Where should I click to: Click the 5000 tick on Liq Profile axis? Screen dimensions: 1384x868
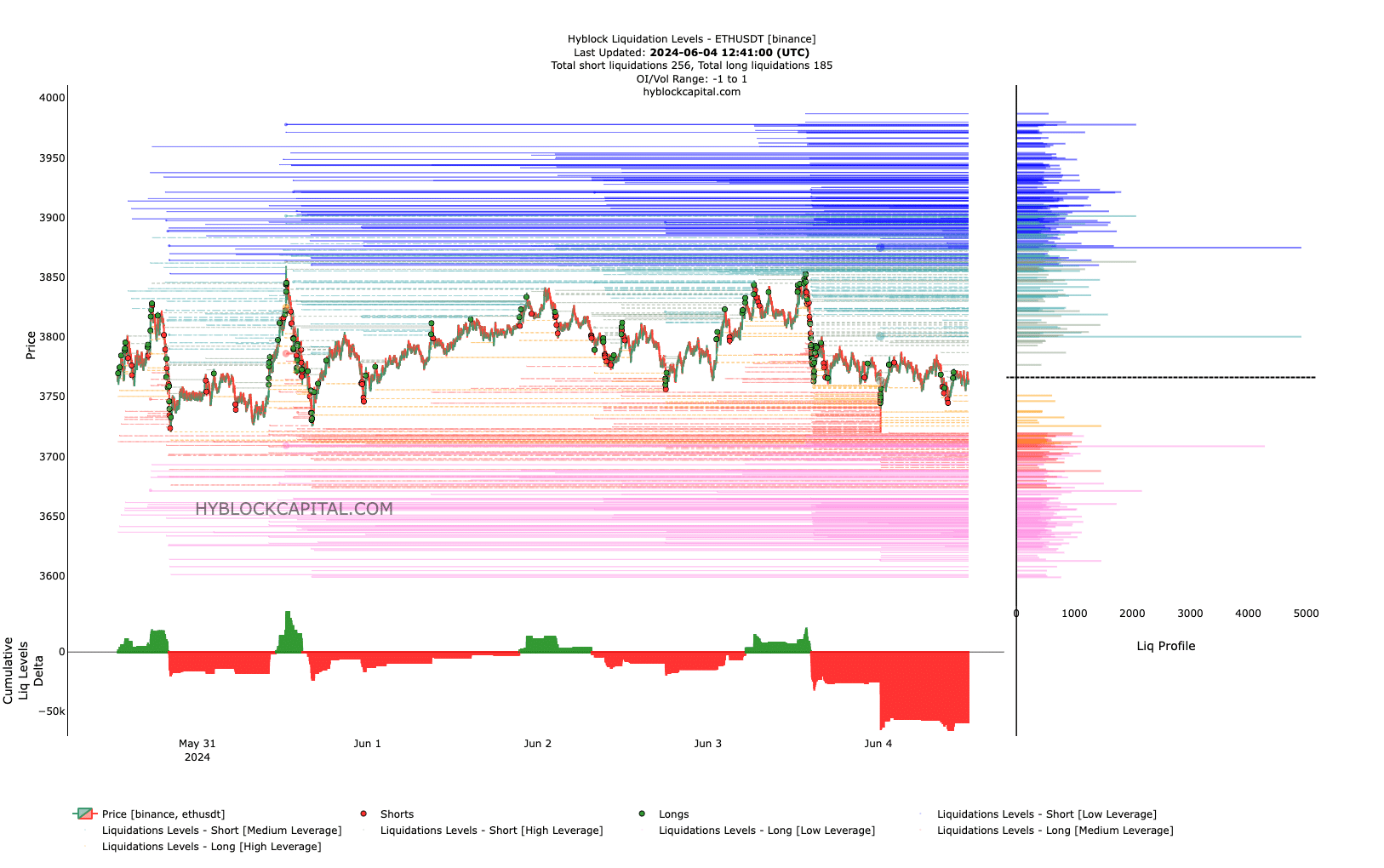1306,614
